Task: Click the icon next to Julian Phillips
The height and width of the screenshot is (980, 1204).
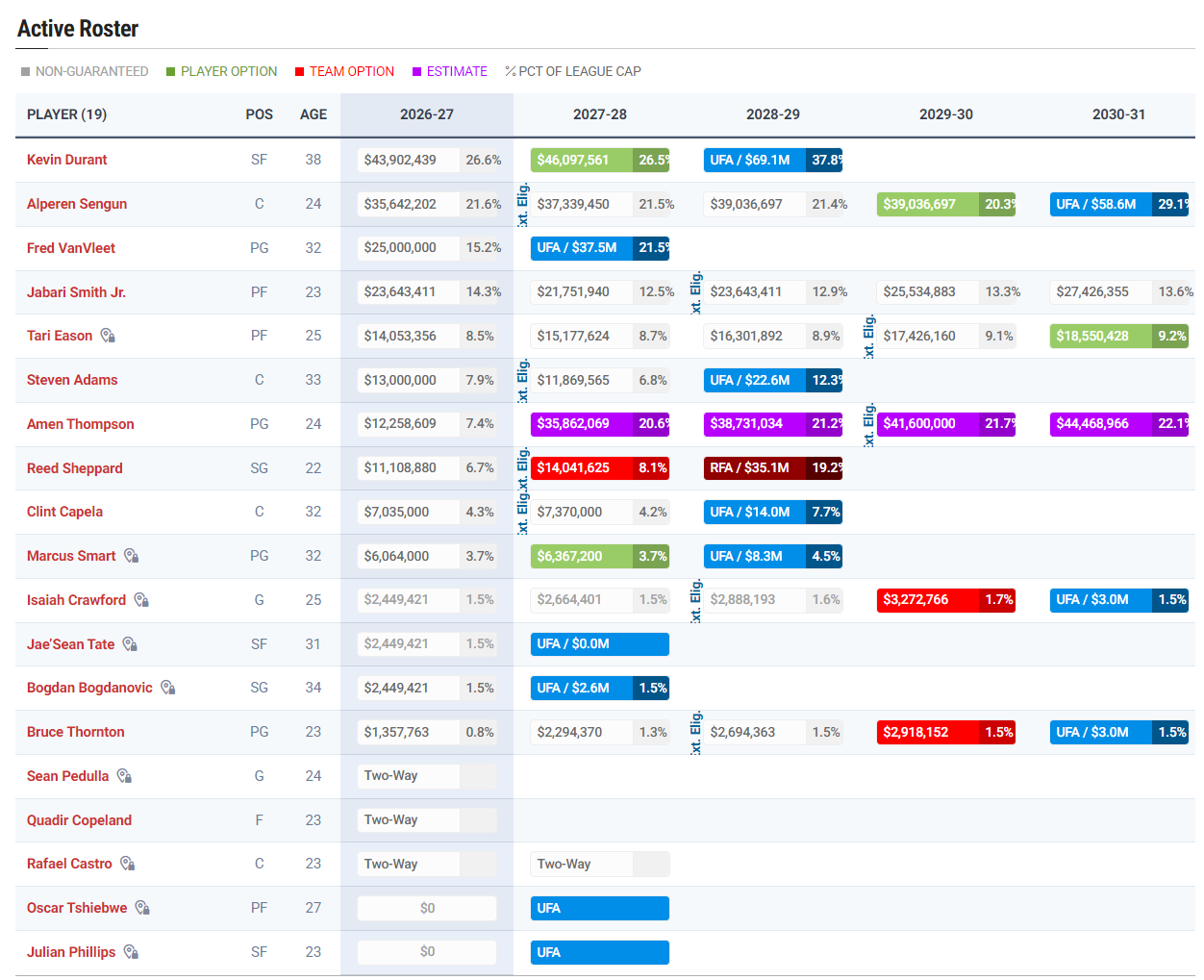Action: [131, 952]
